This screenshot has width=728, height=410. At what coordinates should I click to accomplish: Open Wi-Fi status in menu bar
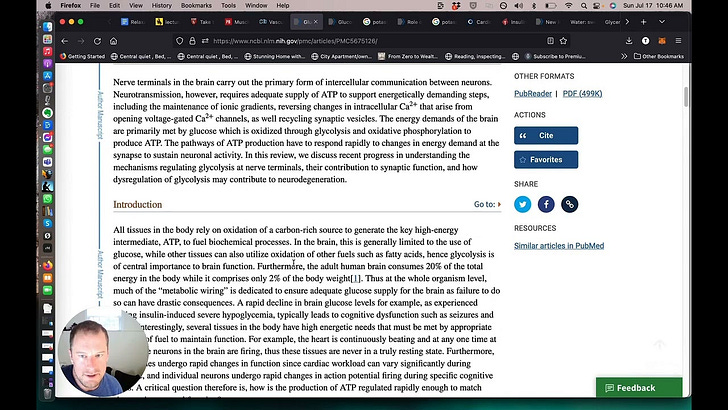569,6
